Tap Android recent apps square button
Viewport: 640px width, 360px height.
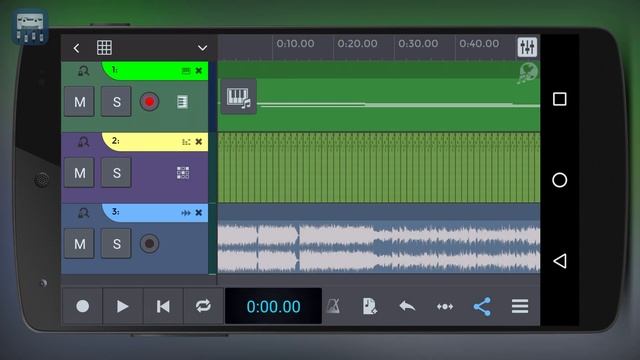[x=560, y=99]
